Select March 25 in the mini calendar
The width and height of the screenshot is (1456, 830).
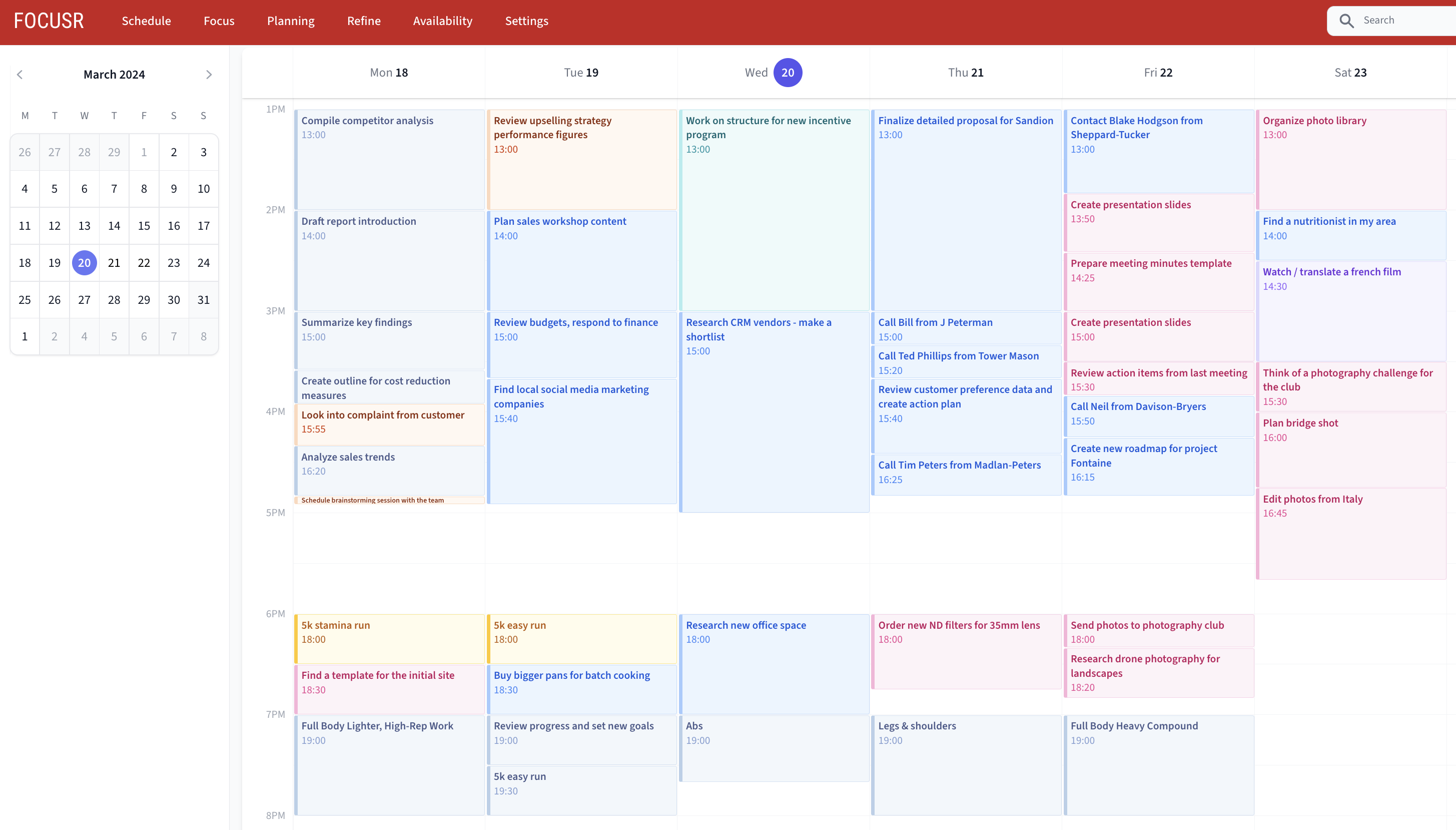(25, 299)
